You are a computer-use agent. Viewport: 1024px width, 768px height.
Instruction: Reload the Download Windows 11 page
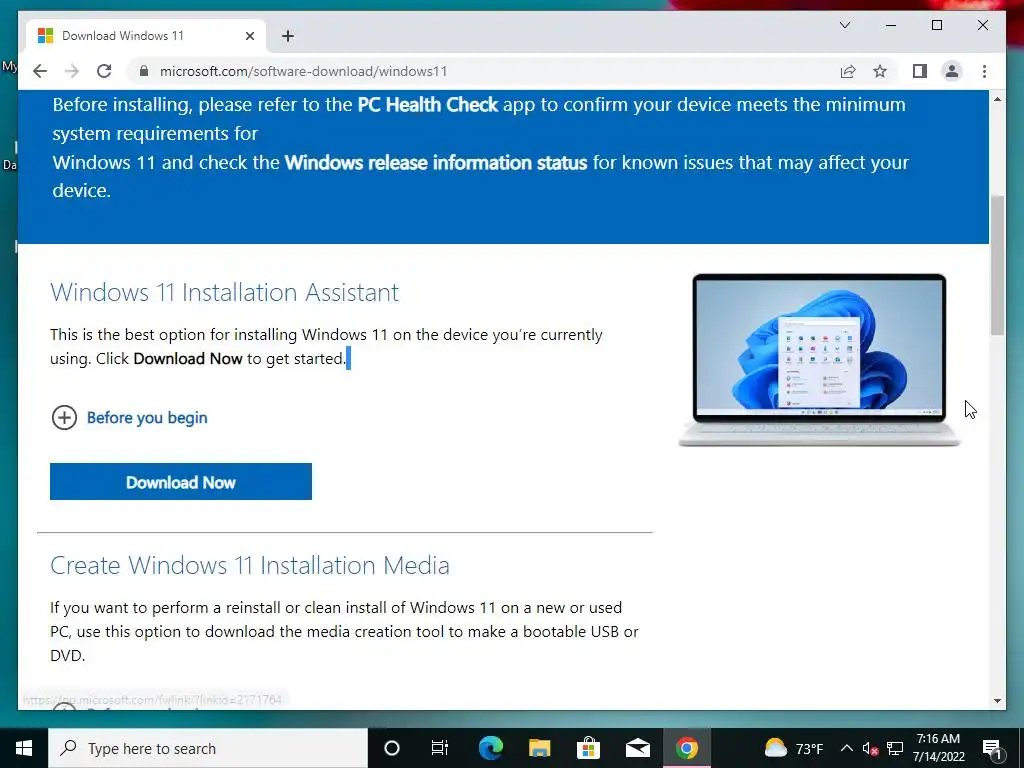(x=104, y=71)
